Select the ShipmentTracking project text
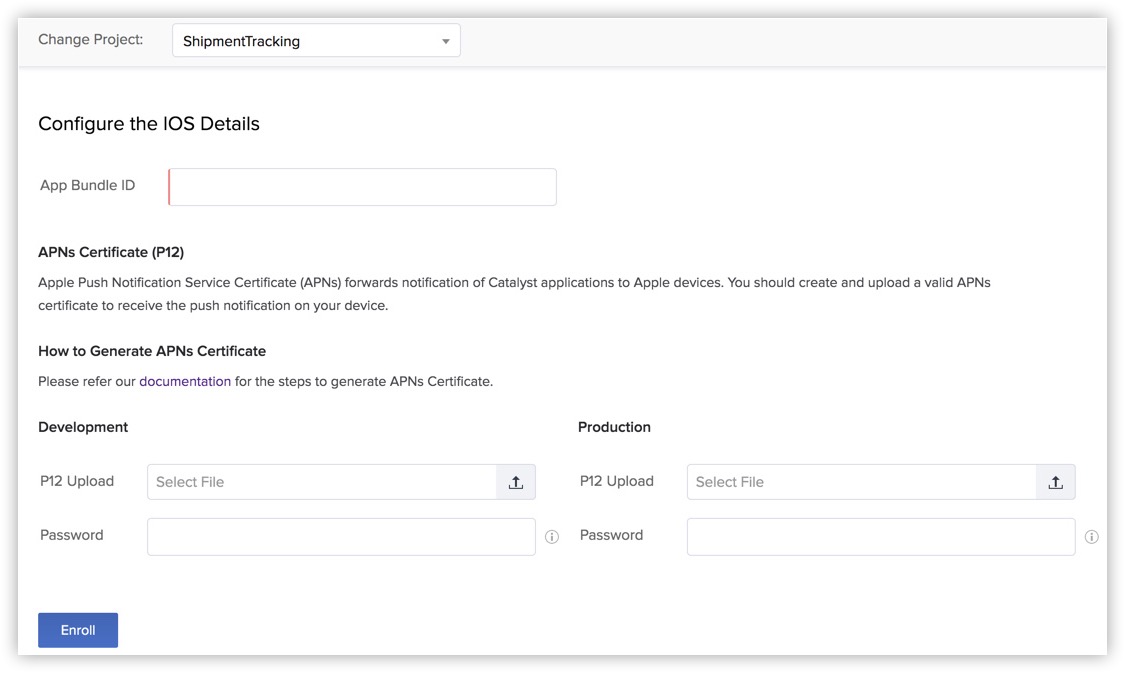Image resolution: width=1125 pixels, height=673 pixels. click(x=242, y=41)
